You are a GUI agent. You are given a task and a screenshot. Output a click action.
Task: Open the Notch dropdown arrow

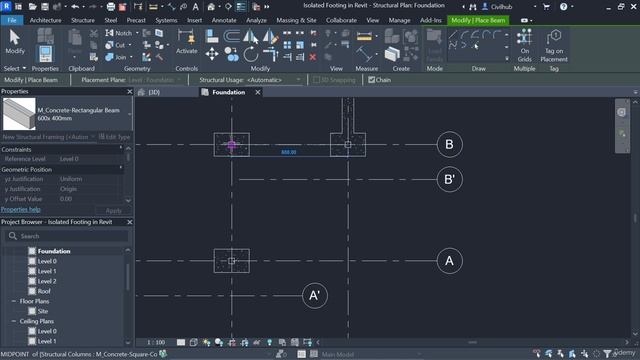(137, 33)
